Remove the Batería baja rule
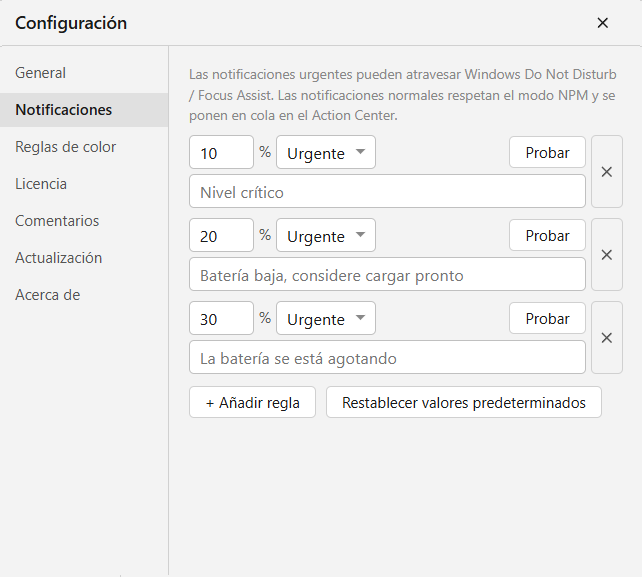Screen dimensions: 642x577 tap(607, 255)
